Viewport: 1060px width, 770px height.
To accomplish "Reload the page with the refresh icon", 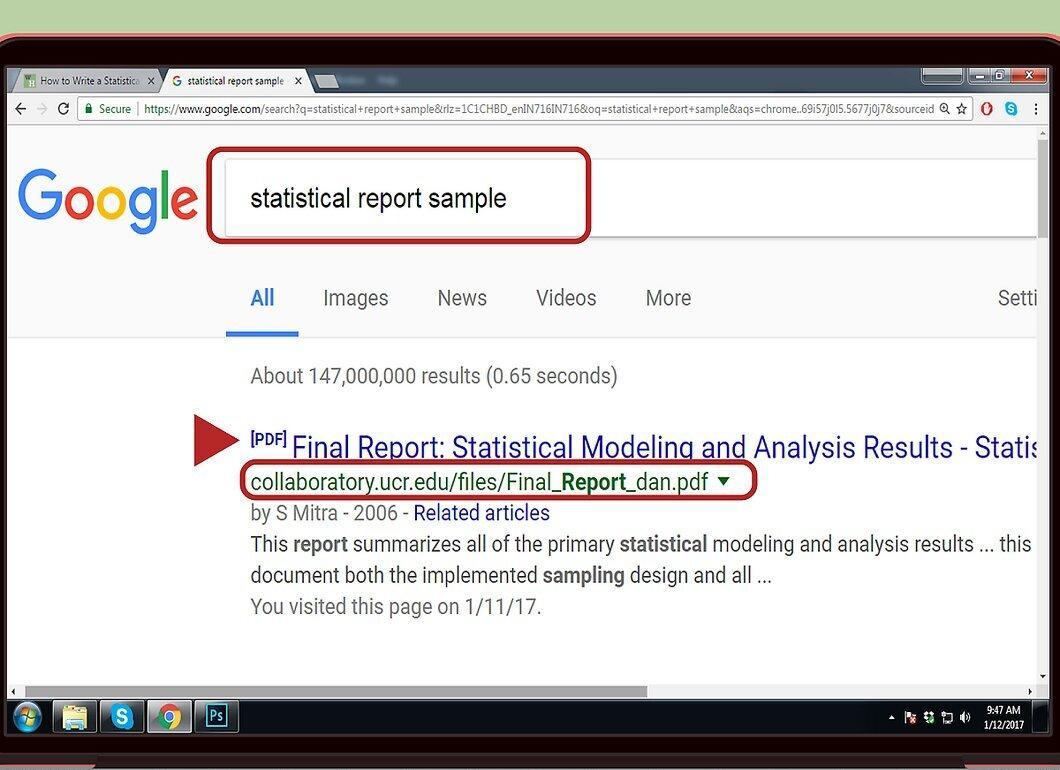I will pyautogui.click(x=63, y=109).
